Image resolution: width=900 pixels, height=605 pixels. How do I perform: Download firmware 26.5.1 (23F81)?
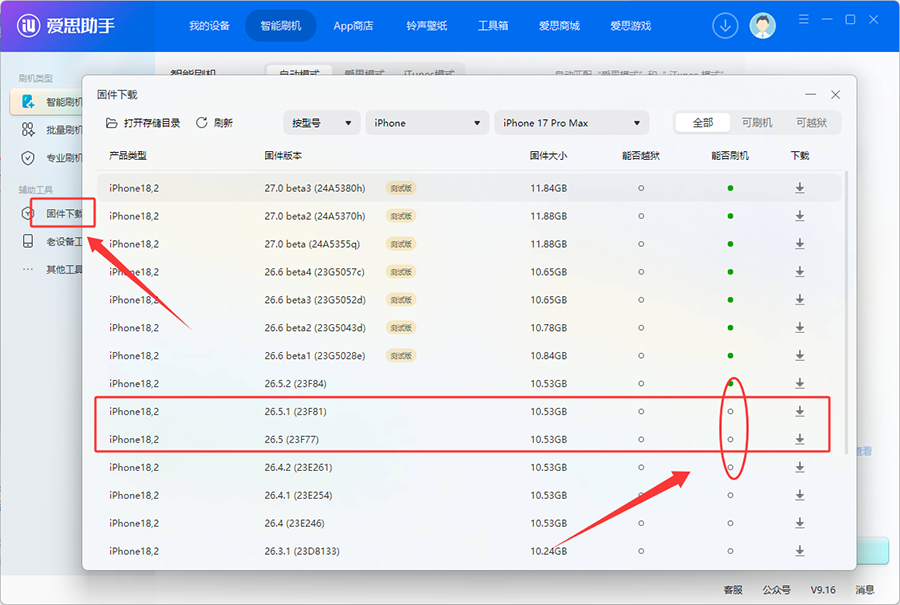coord(800,412)
